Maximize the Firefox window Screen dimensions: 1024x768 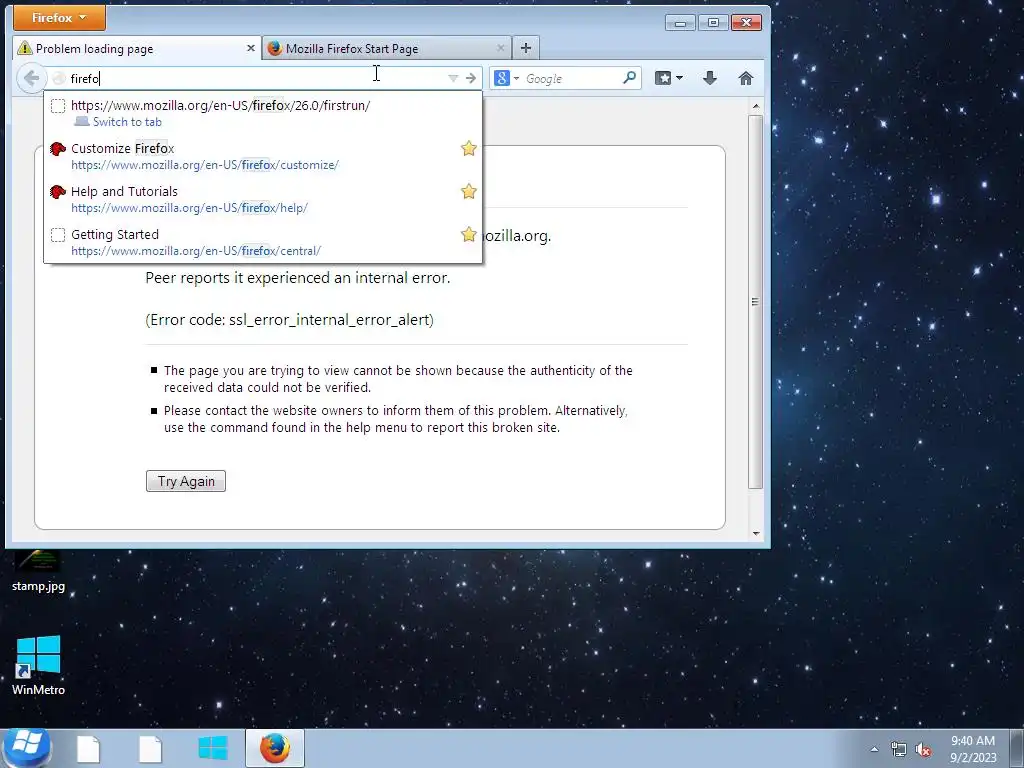[713, 23]
